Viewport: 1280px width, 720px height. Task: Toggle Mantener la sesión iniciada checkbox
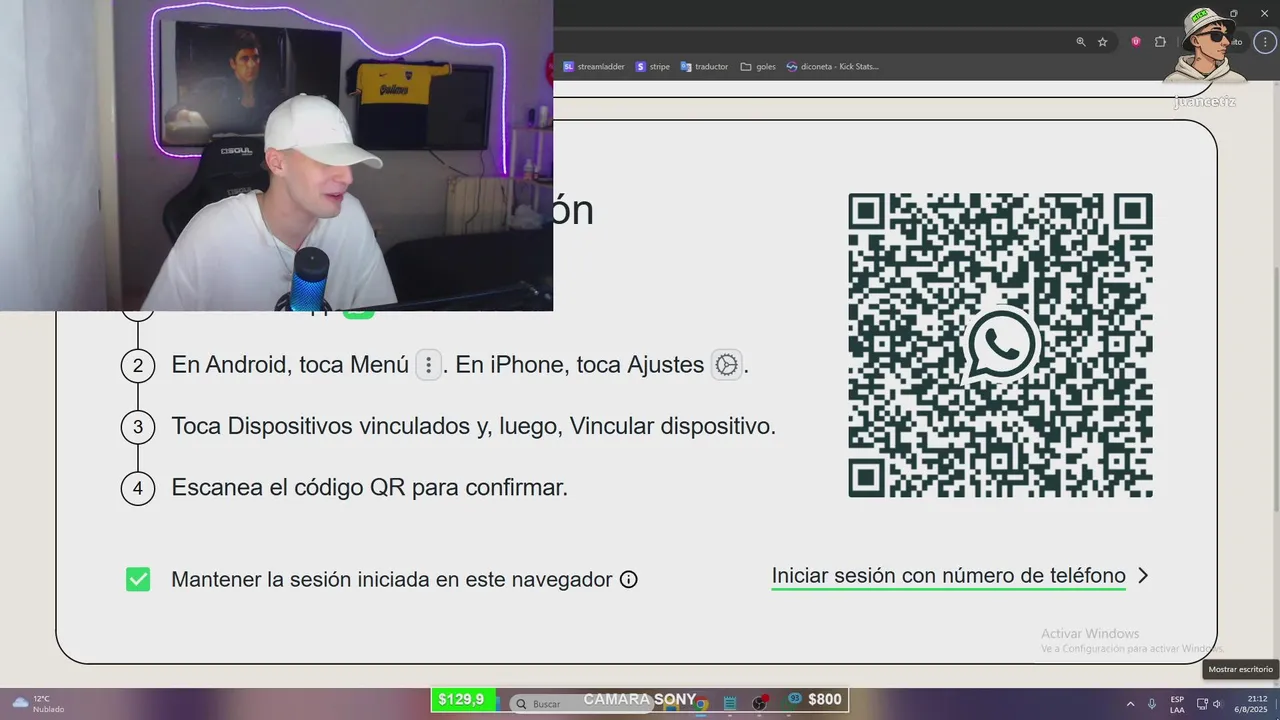point(138,579)
